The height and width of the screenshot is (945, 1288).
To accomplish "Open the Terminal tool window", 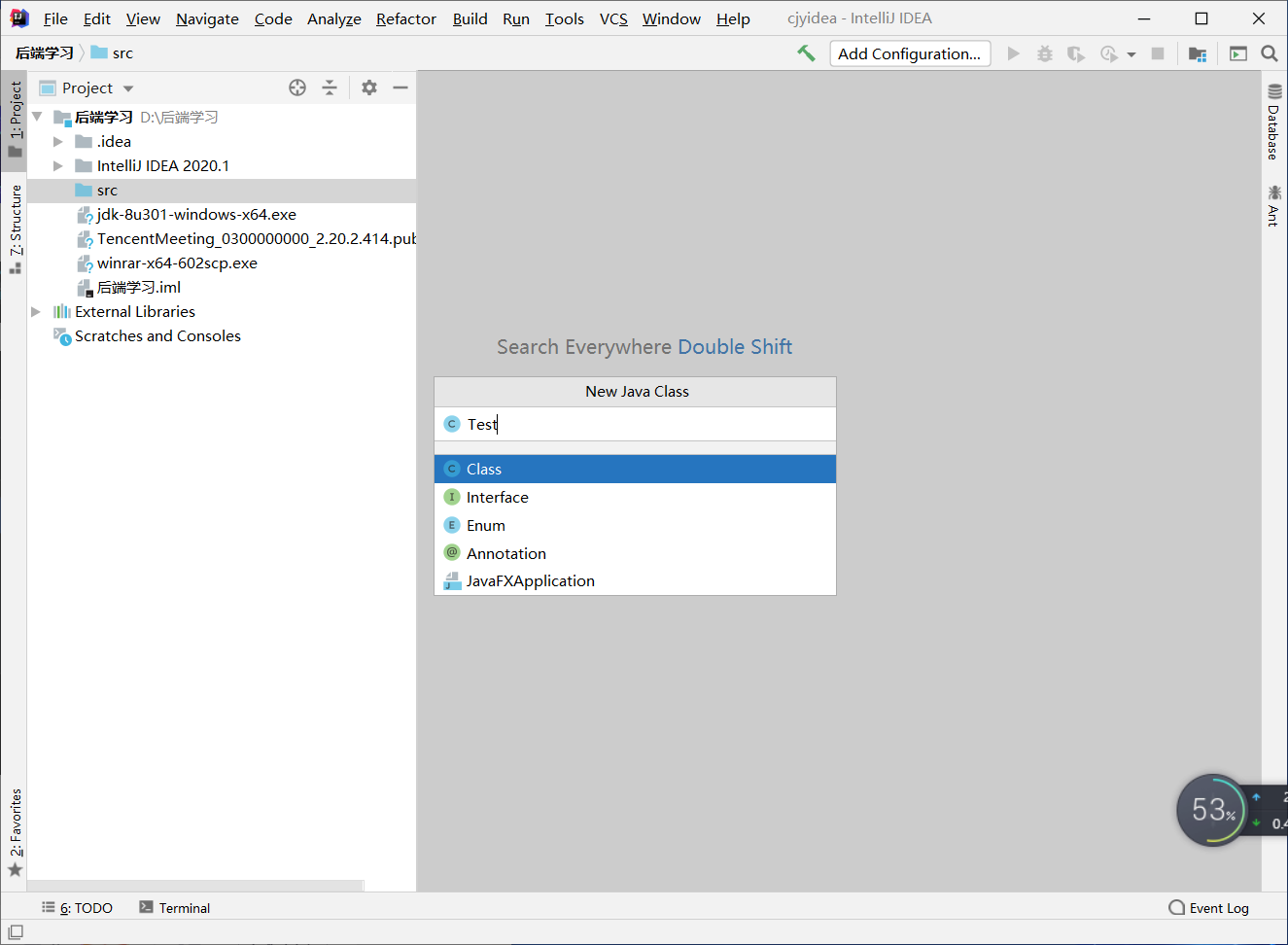I will click(x=175, y=908).
